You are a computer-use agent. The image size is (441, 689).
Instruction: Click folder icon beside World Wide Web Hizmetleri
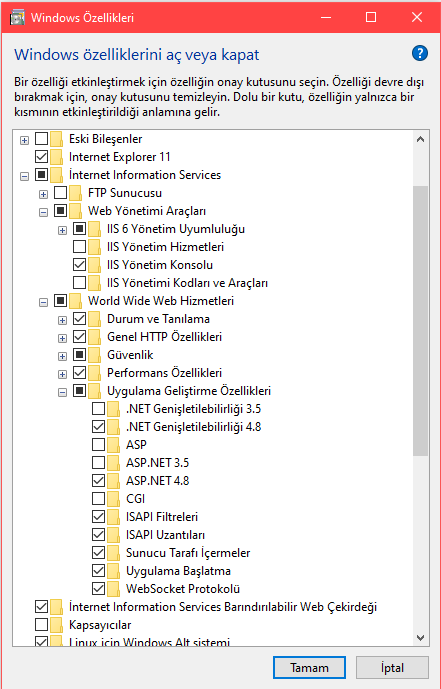(76, 301)
